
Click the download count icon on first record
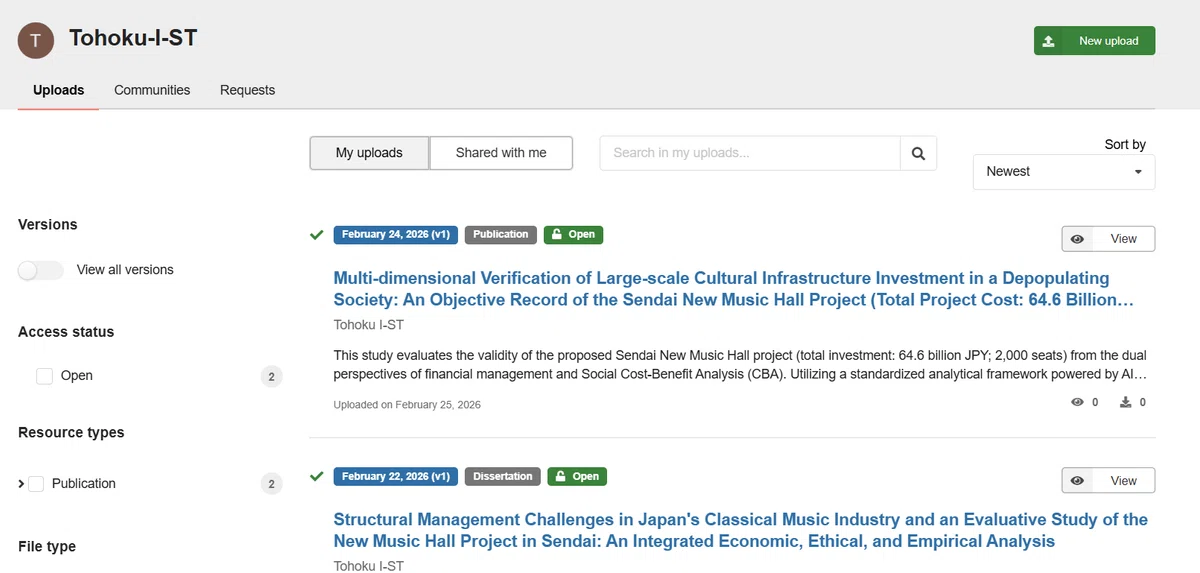coord(1126,402)
